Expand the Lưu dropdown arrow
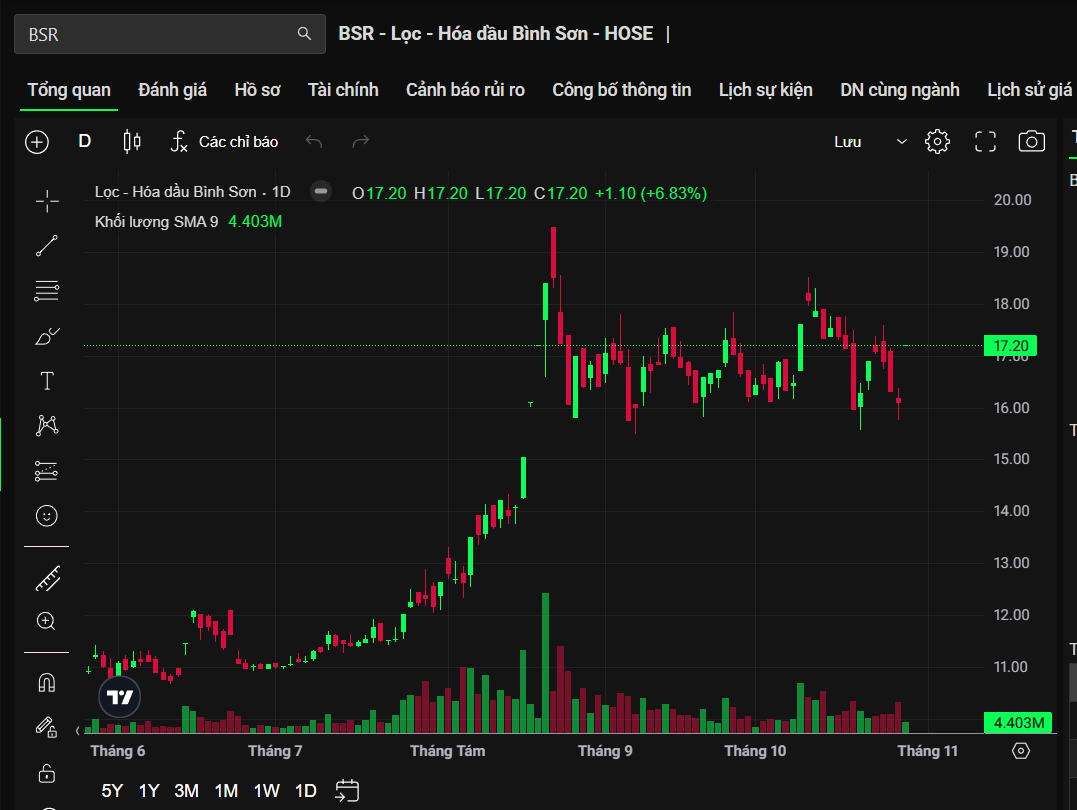Screen dimensions: 1077x810 901,142
